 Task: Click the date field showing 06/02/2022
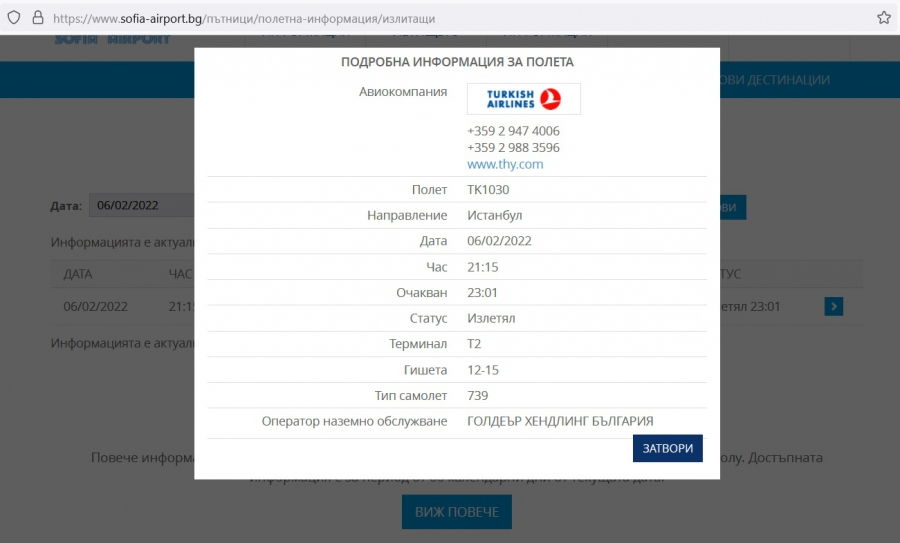(141, 205)
